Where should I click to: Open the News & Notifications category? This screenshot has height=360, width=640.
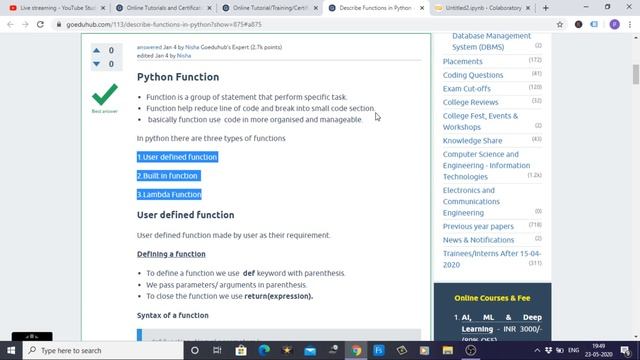[x=478, y=240]
